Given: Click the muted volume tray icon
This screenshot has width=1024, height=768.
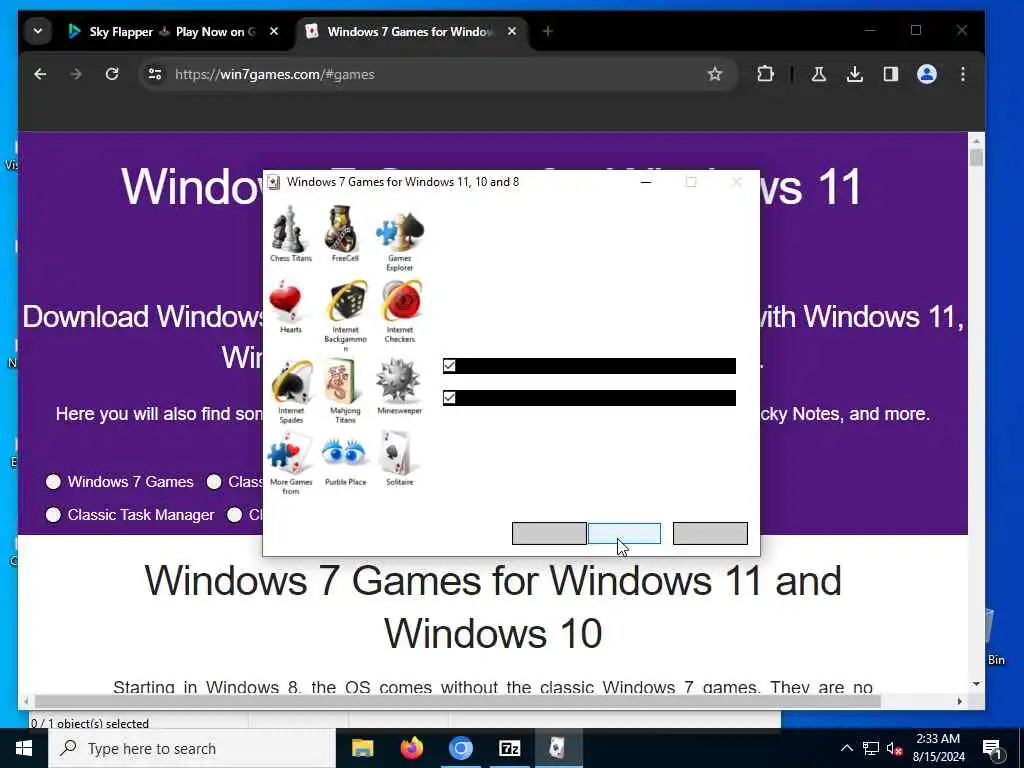Looking at the screenshot, I should click(894, 748).
